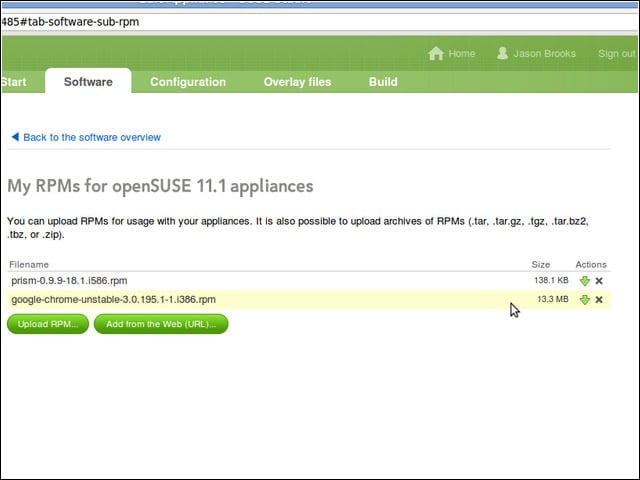Click the Home house icon
This screenshot has width=640, height=480.
click(436, 53)
